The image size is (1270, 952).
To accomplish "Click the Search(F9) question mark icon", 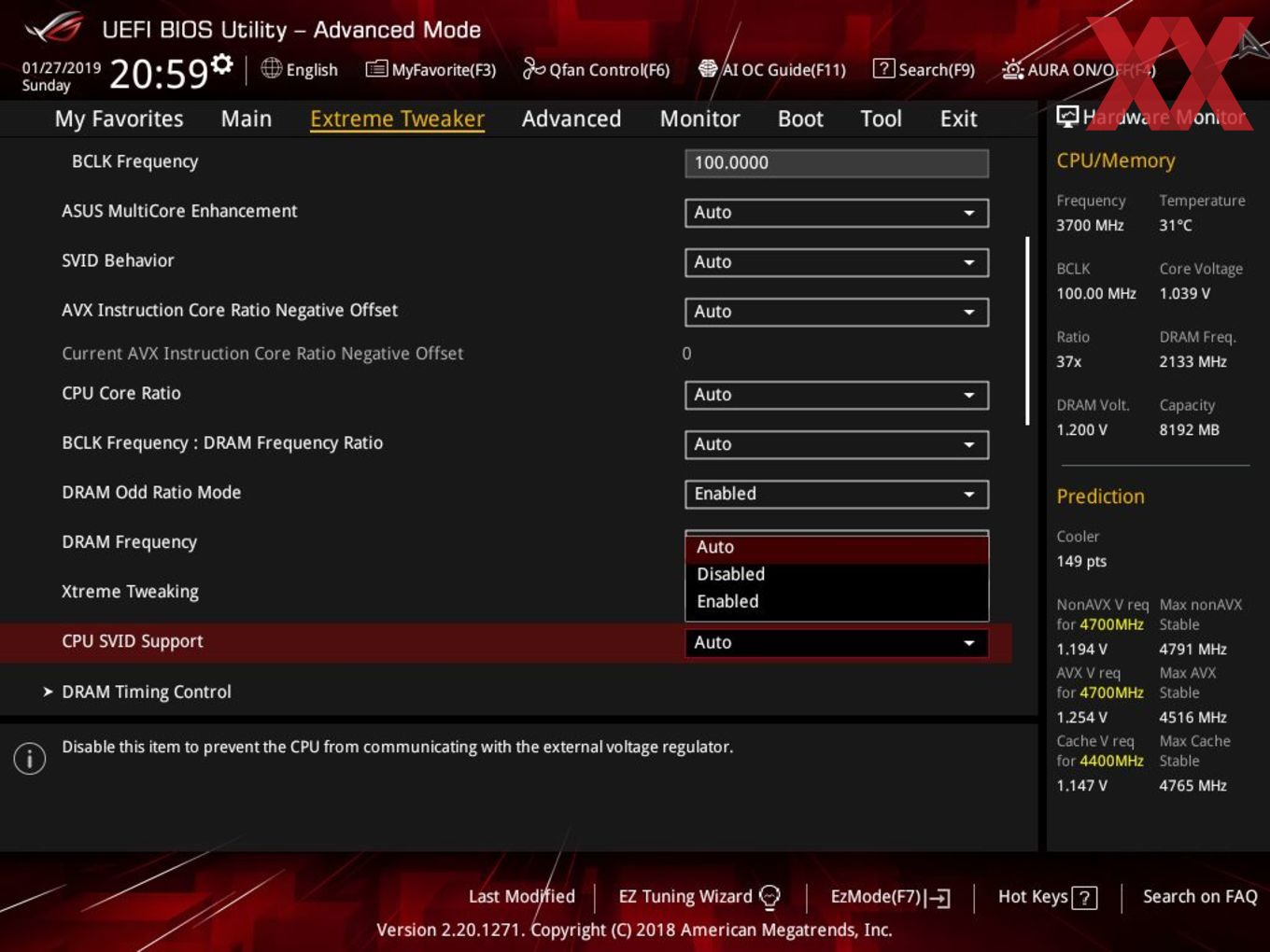I will tap(883, 68).
